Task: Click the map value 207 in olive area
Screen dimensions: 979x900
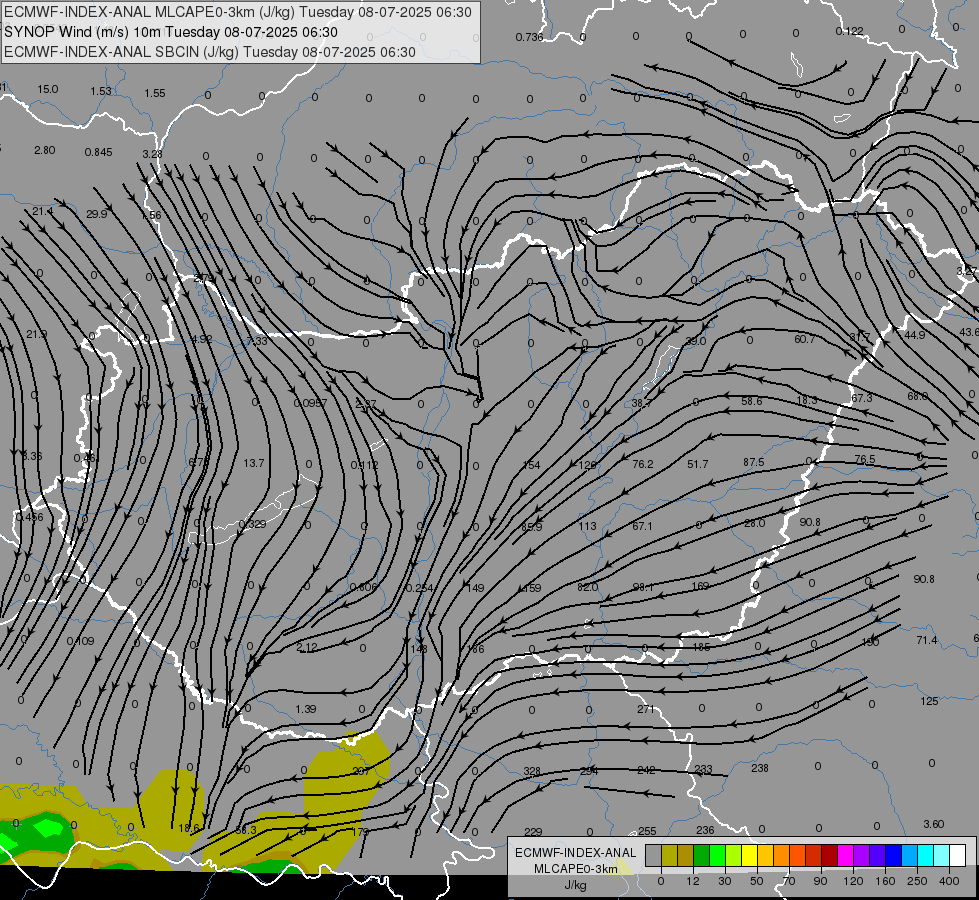Action: click(x=362, y=771)
